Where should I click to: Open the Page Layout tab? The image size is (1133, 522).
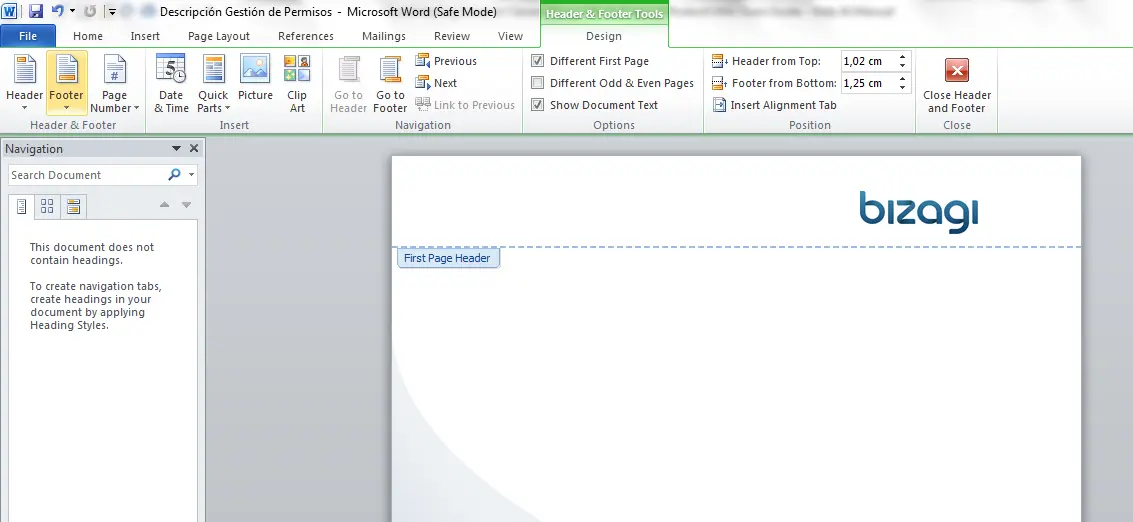pos(219,35)
